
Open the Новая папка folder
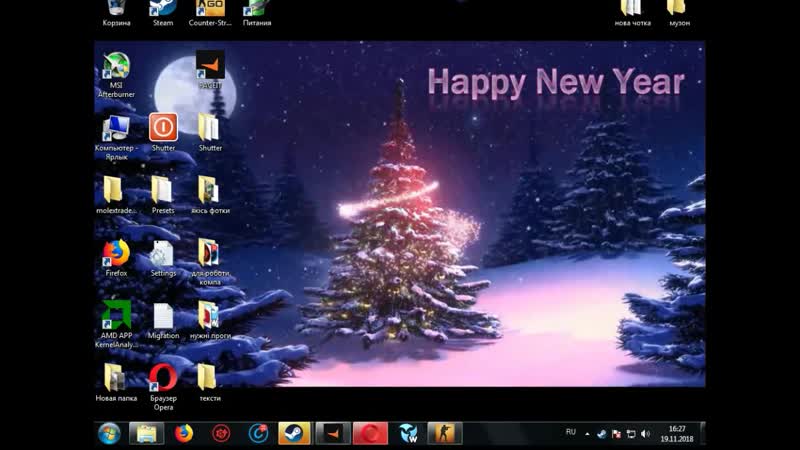pyautogui.click(x=116, y=383)
